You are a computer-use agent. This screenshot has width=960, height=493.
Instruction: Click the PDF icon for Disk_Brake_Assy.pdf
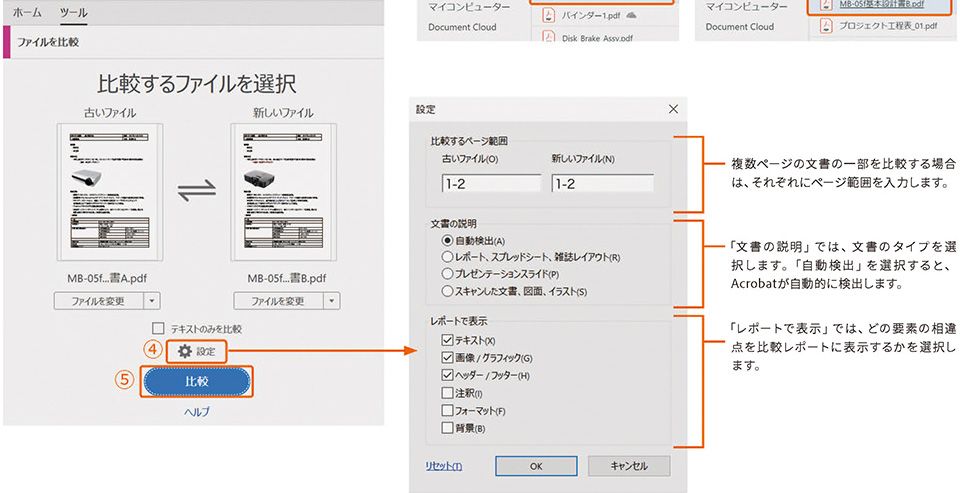point(550,37)
